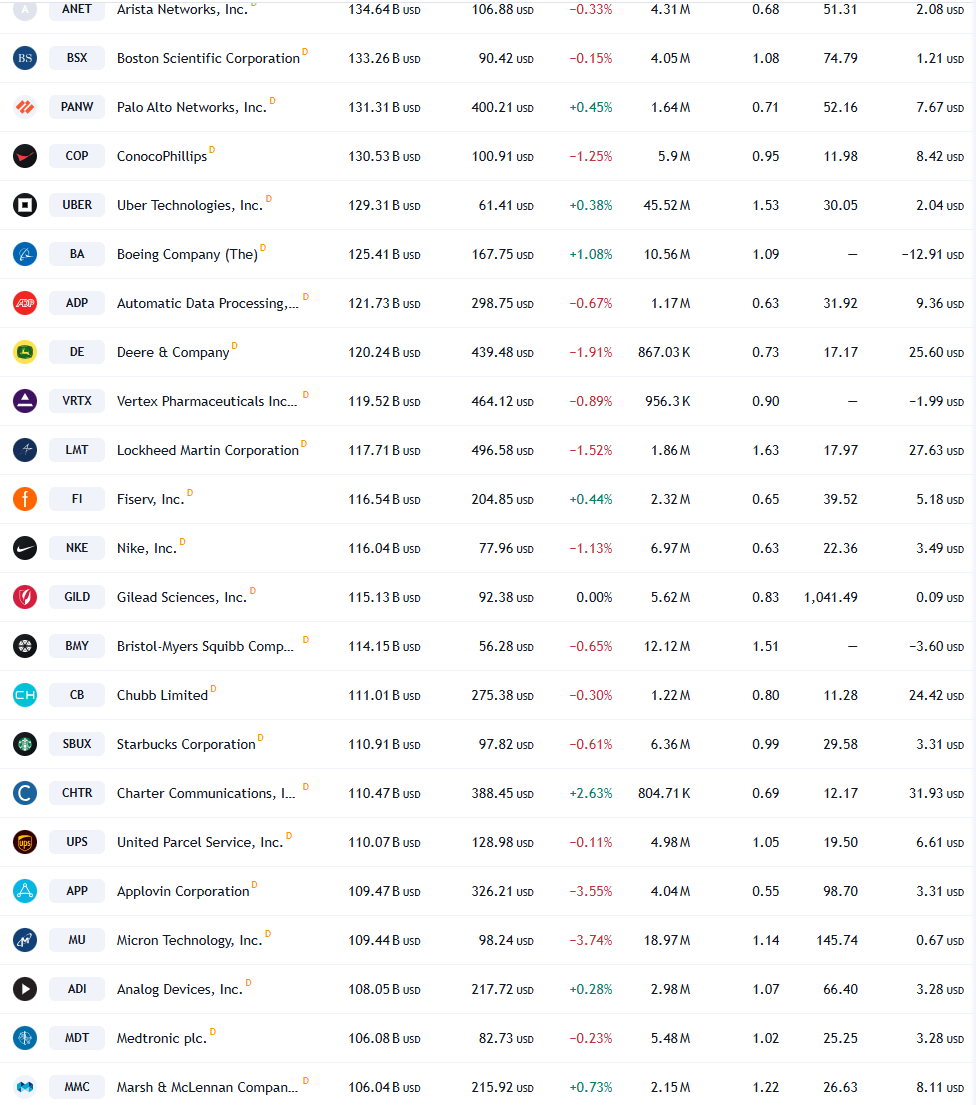Click the Analog Devices logo icon

pos(25,989)
